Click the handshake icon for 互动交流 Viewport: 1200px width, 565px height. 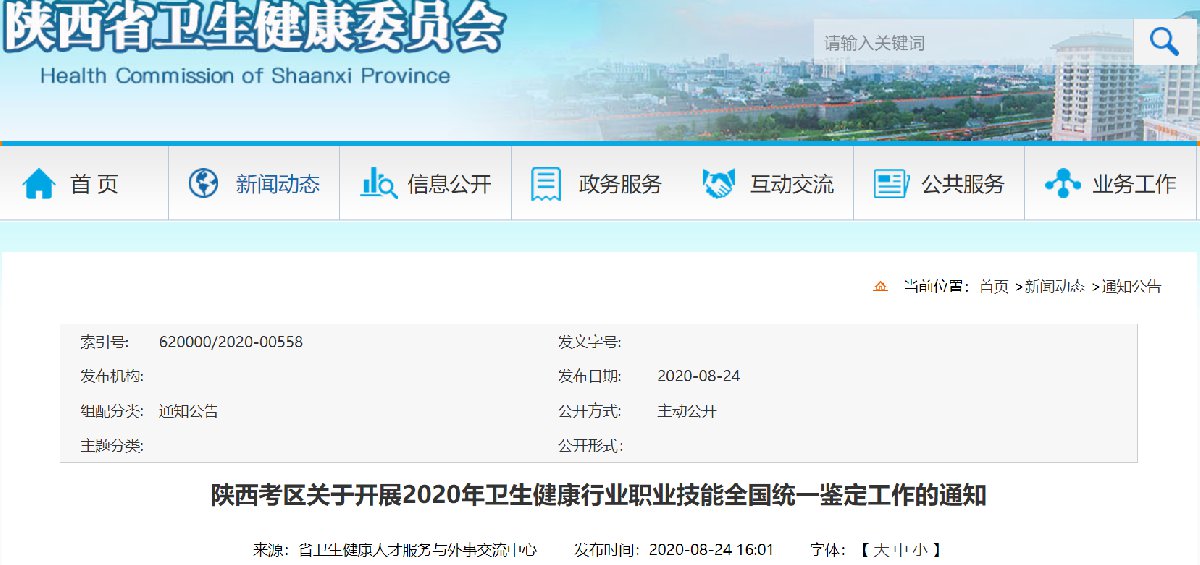tap(719, 184)
